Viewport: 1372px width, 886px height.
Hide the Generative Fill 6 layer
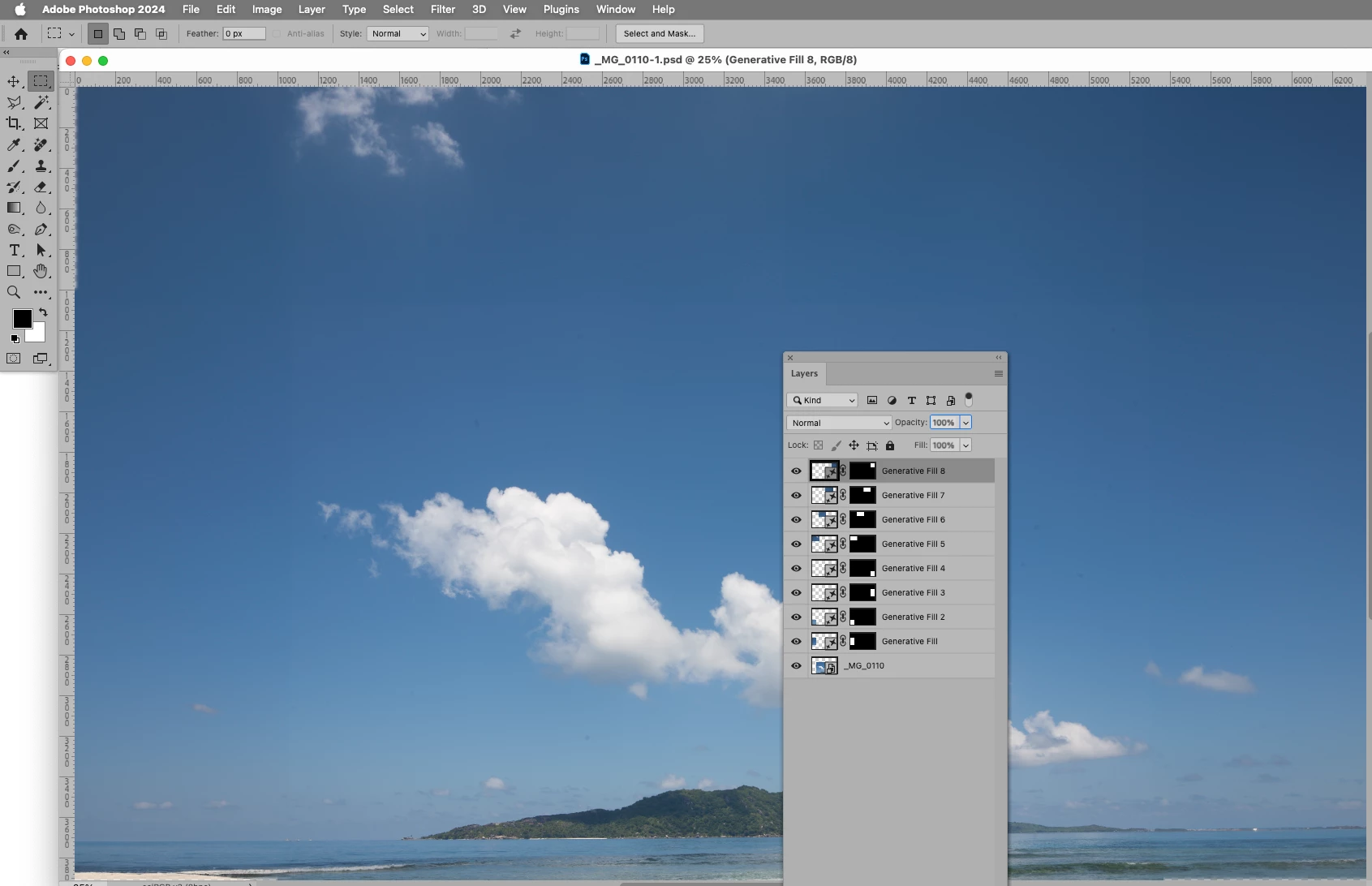[x=796, y=519]
